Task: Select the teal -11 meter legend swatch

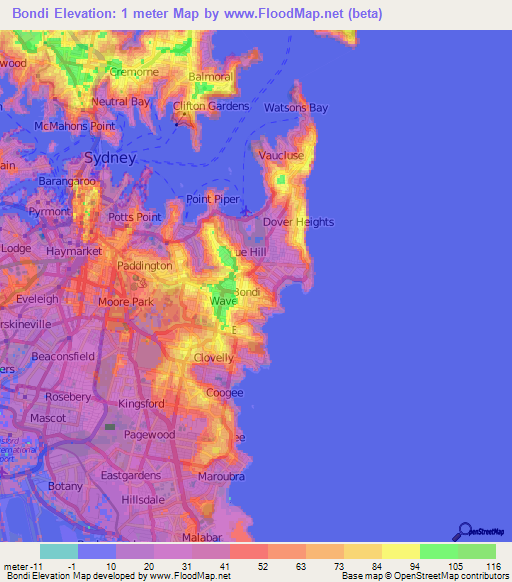Action: pyautogui.click(x=59, y=551)
